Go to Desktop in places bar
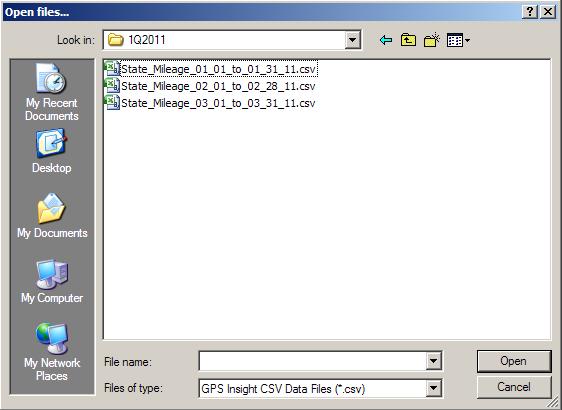 [52, 152]
